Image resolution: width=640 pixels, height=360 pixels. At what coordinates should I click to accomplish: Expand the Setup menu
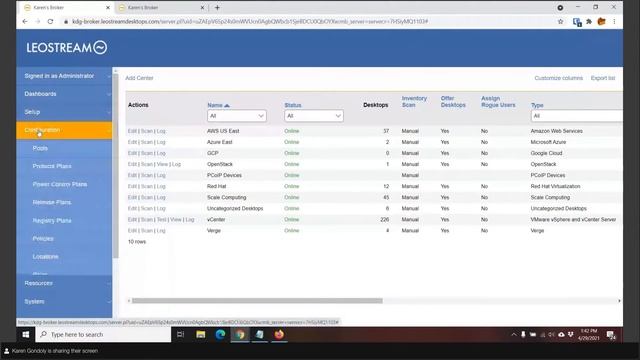[64, 112]
